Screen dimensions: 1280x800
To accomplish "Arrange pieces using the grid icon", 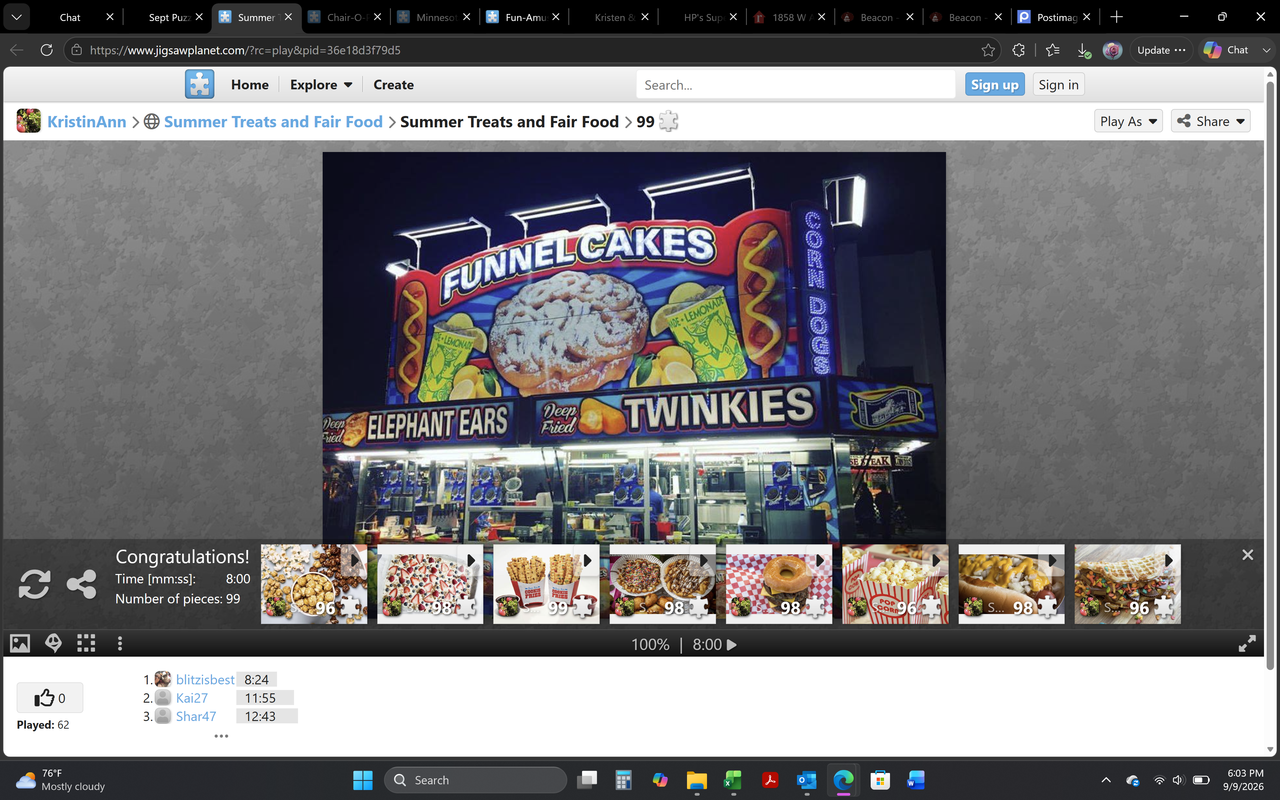I will click(x=87, y=644).
